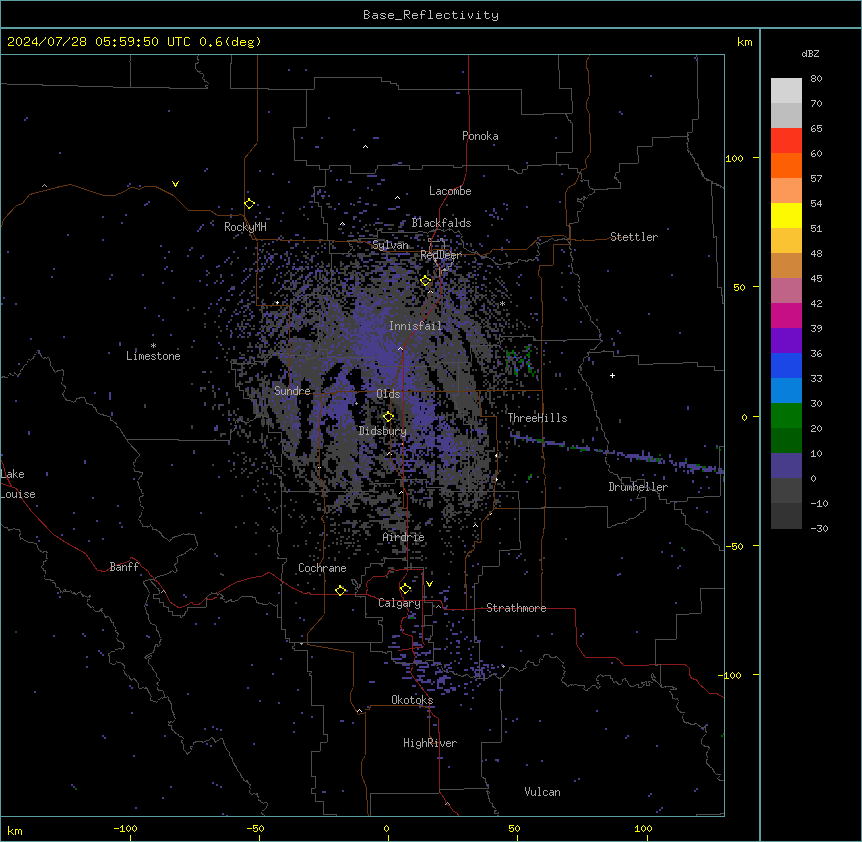Click the Banff label
The image size is (862, 842).
[x=124, y=567]
